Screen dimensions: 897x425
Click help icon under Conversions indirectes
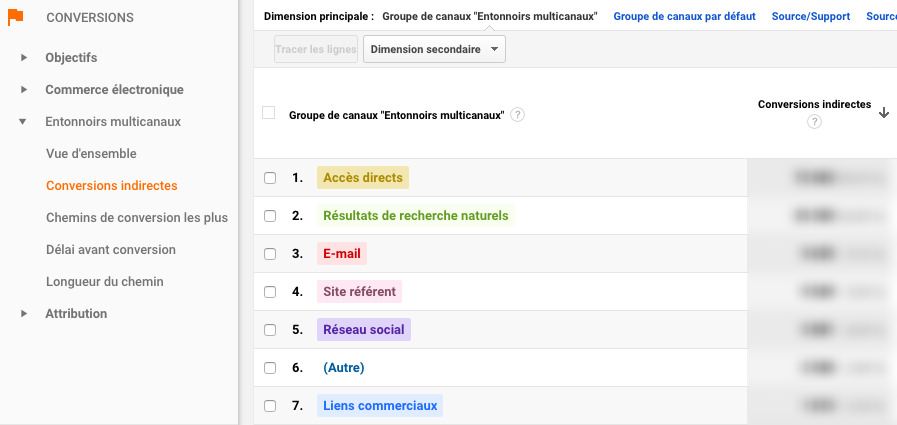(814, 122)
